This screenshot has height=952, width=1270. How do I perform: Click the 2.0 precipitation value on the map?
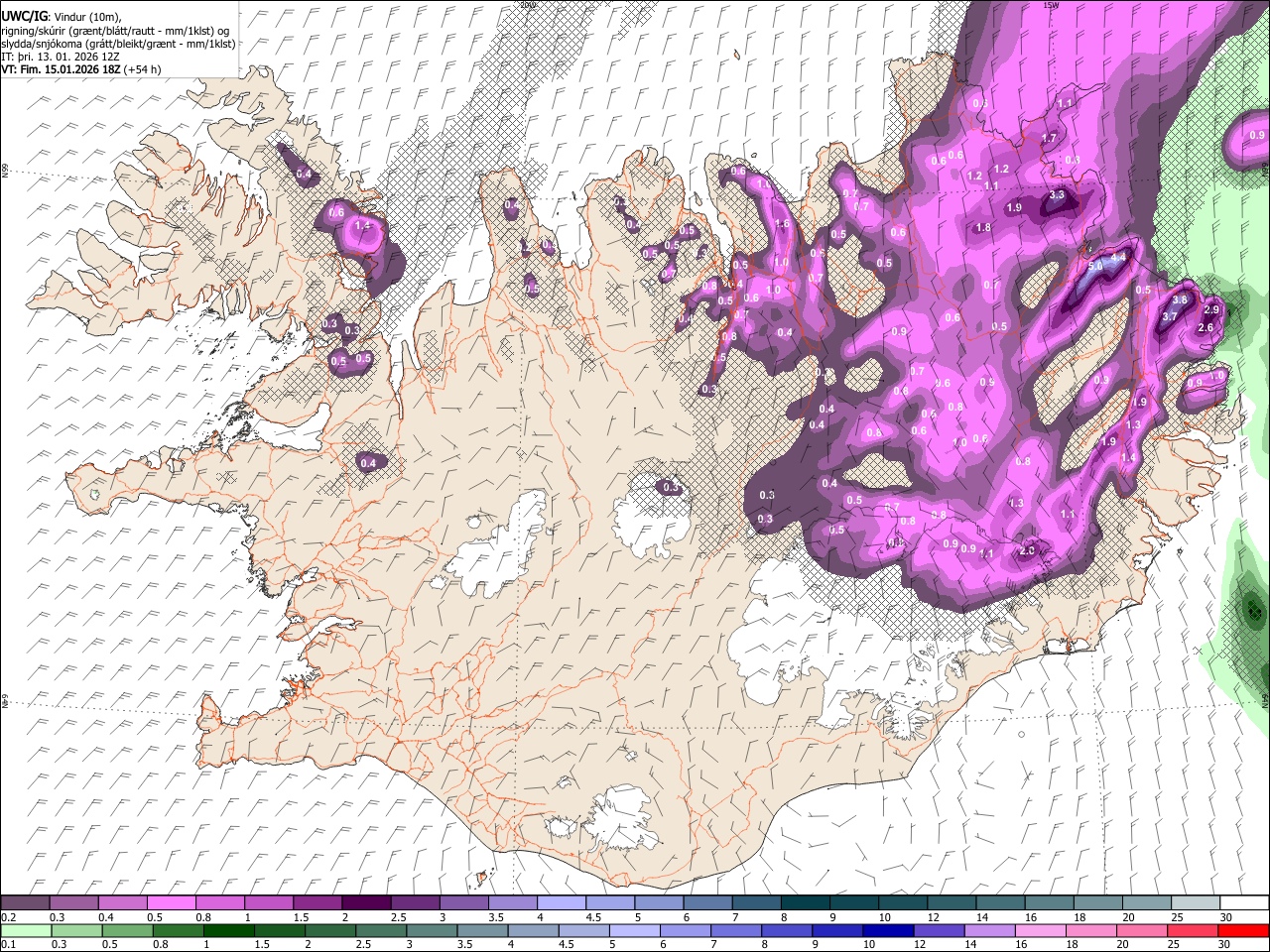point(1027,551)
